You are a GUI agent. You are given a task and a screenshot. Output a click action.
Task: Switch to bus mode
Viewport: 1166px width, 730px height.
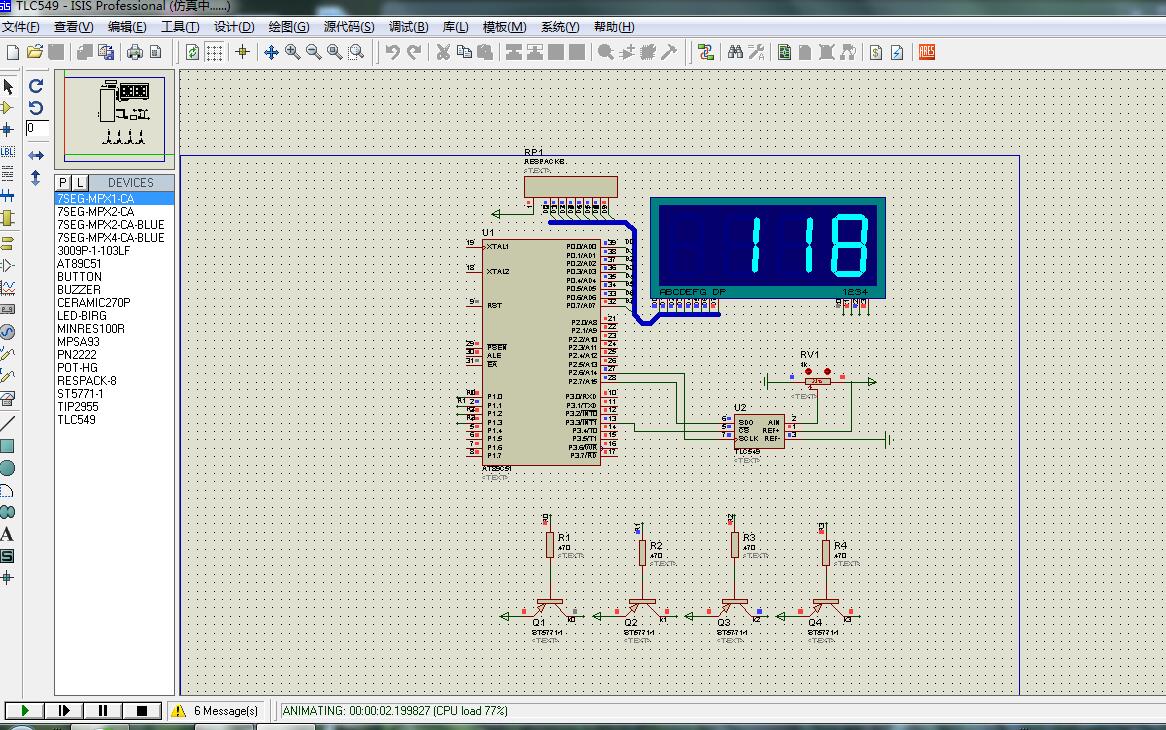(x=7, y=196)
